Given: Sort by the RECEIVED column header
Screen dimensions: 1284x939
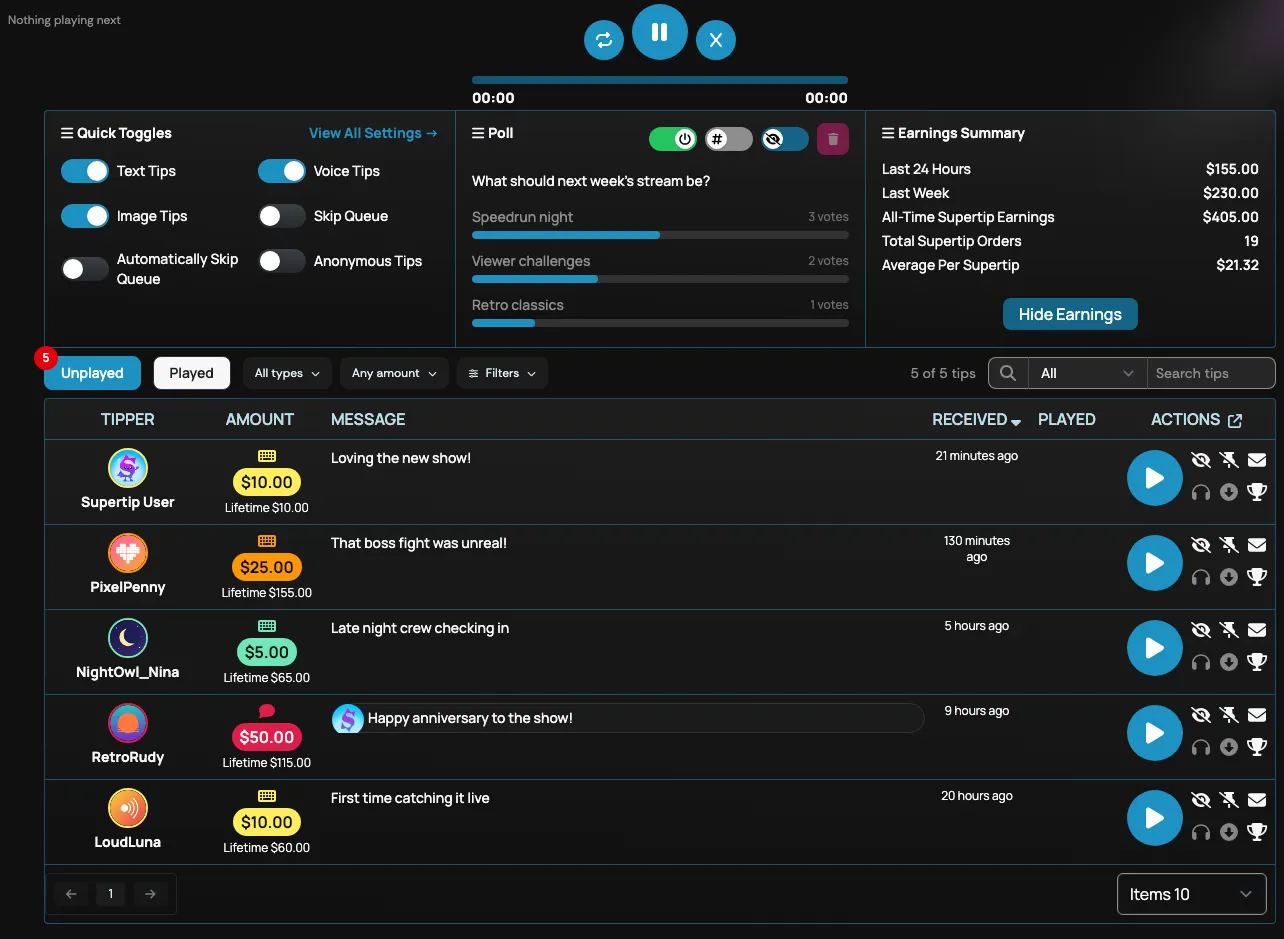Looking at the screenshot, I should pyautogui.click(x=976, y=420).
